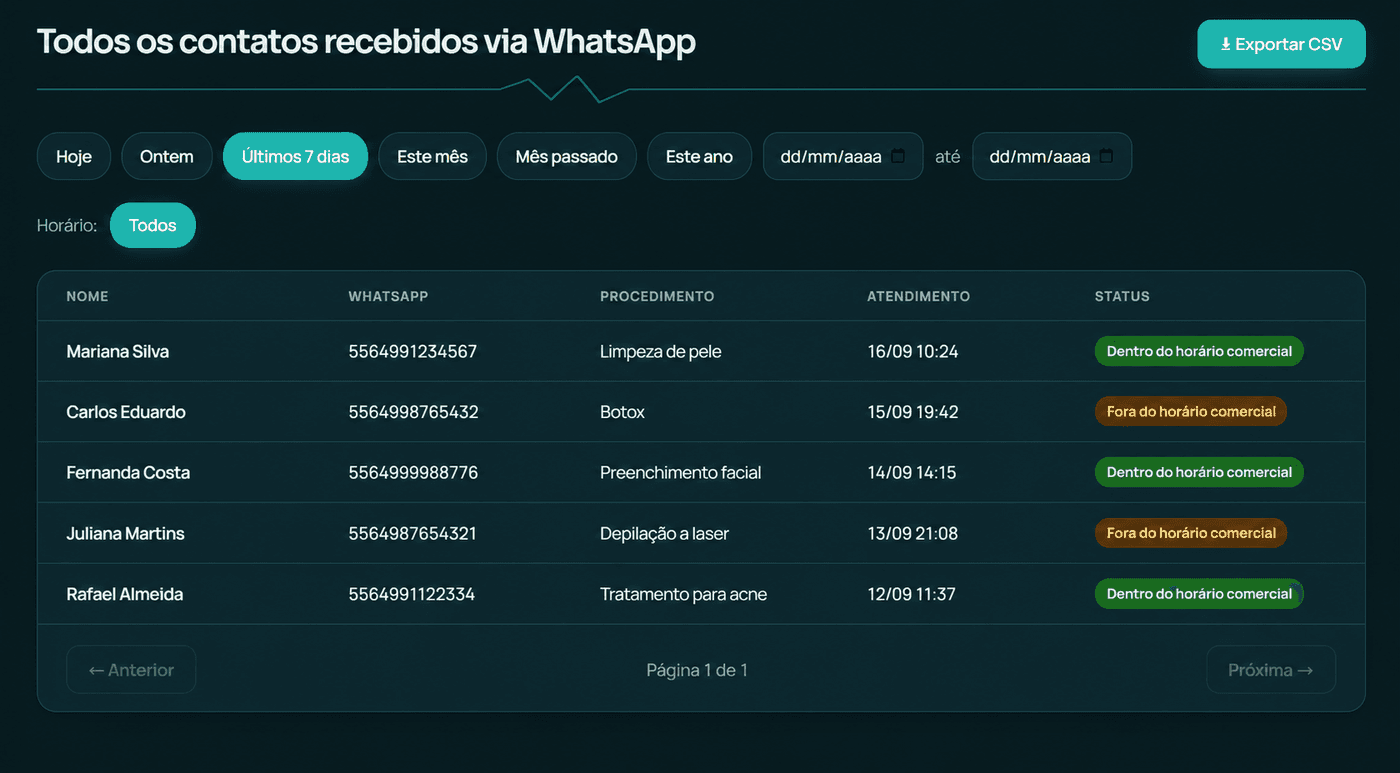Click the Nome column header
The width and height of the screenshot is (1400, 773).
88,296
